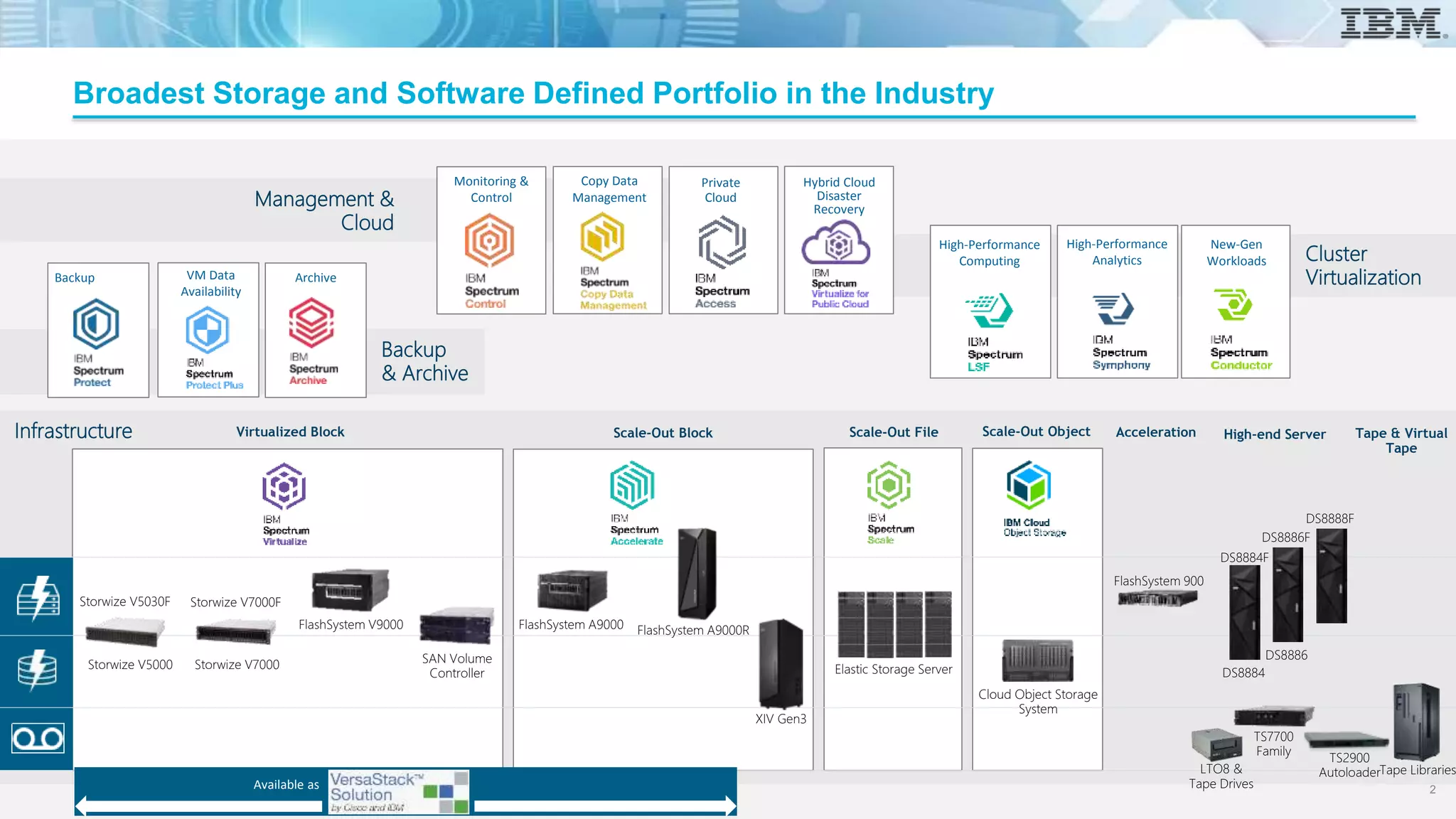The image size is (1456, 819).
Task: Click the green Spectrum Conductor icon
Action: tap(1233, 305)
